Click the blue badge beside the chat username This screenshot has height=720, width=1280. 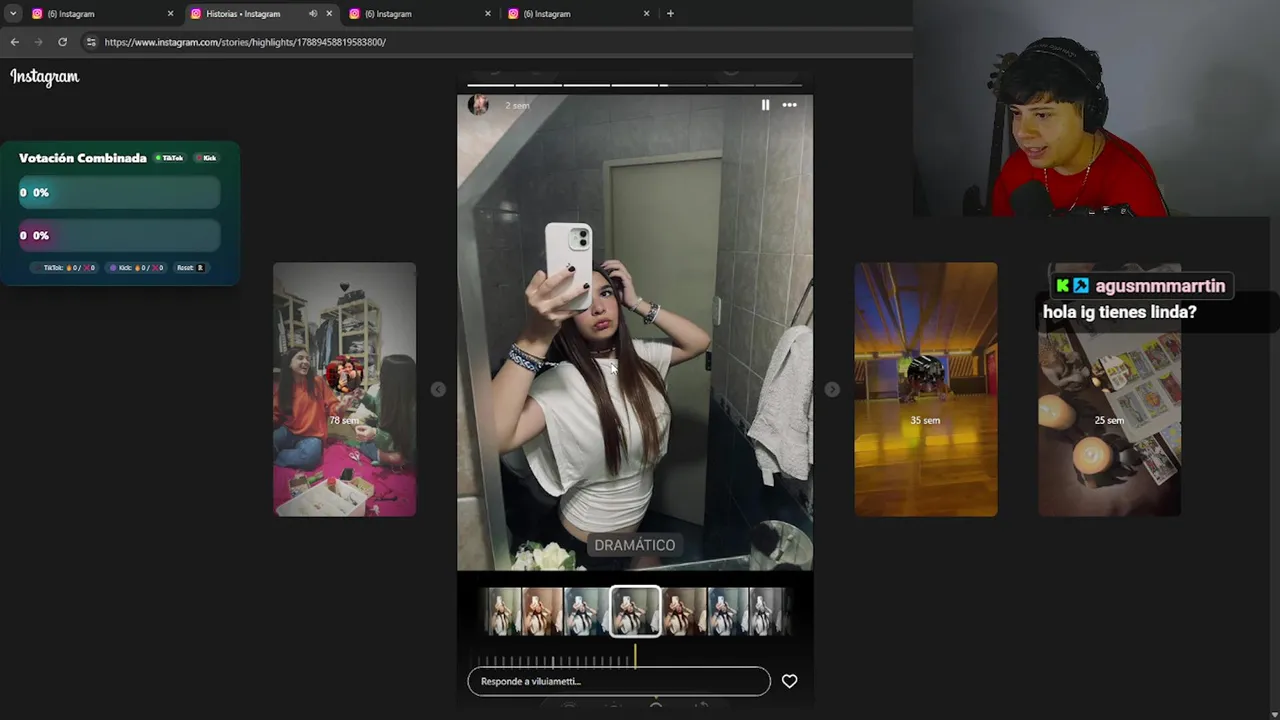coord(1081,286)
